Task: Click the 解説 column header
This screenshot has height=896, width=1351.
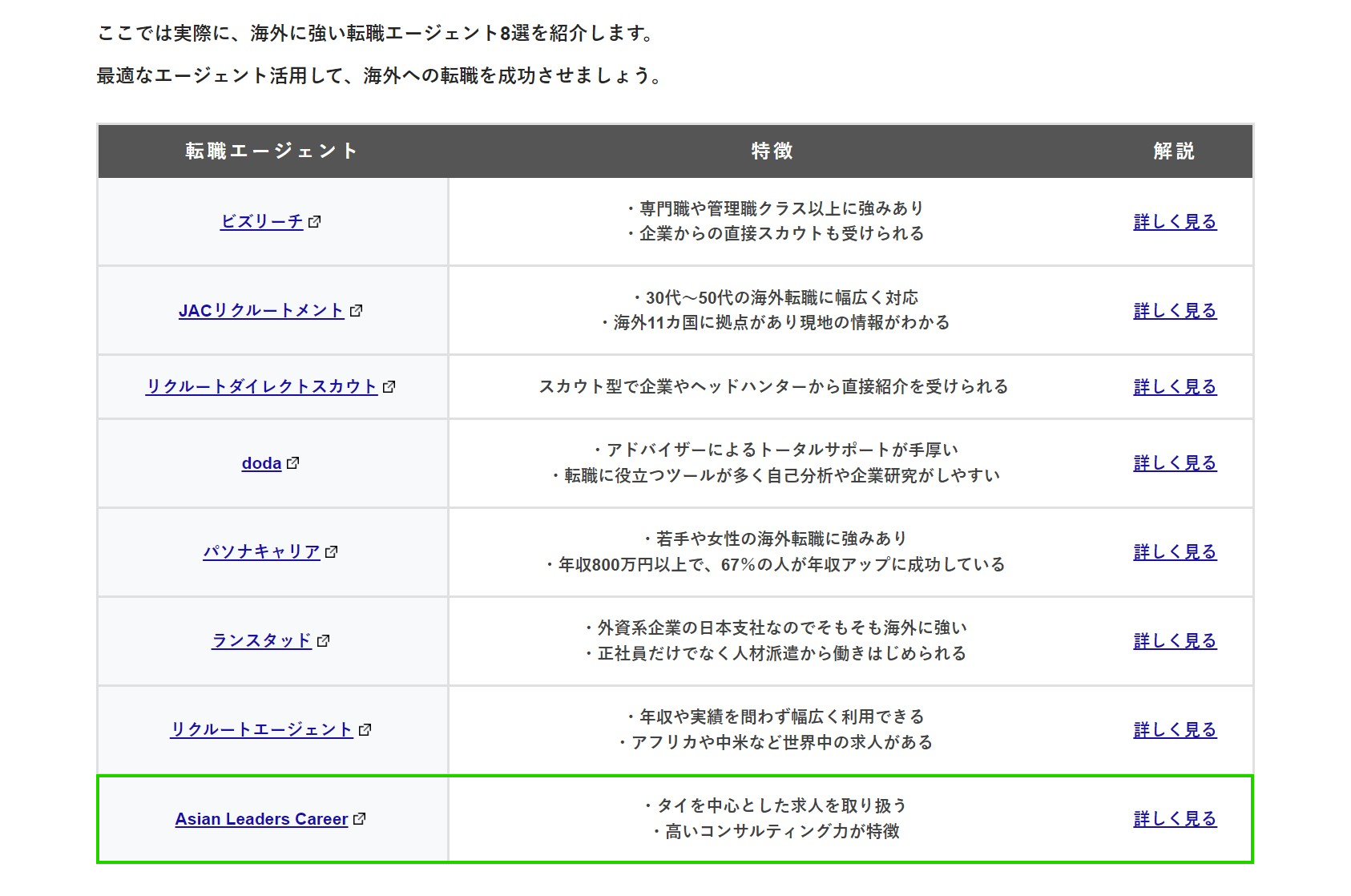Action: point(1175,151)
